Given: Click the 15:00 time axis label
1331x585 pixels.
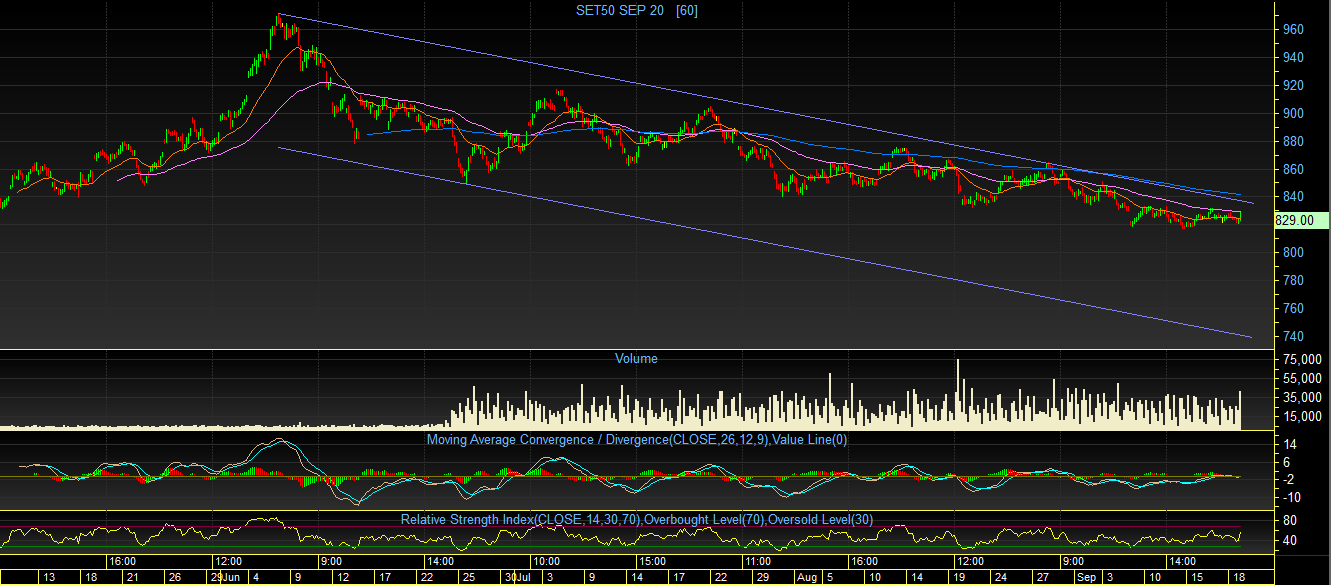Looking at the screenshot, I should click(x=652, y=561).
